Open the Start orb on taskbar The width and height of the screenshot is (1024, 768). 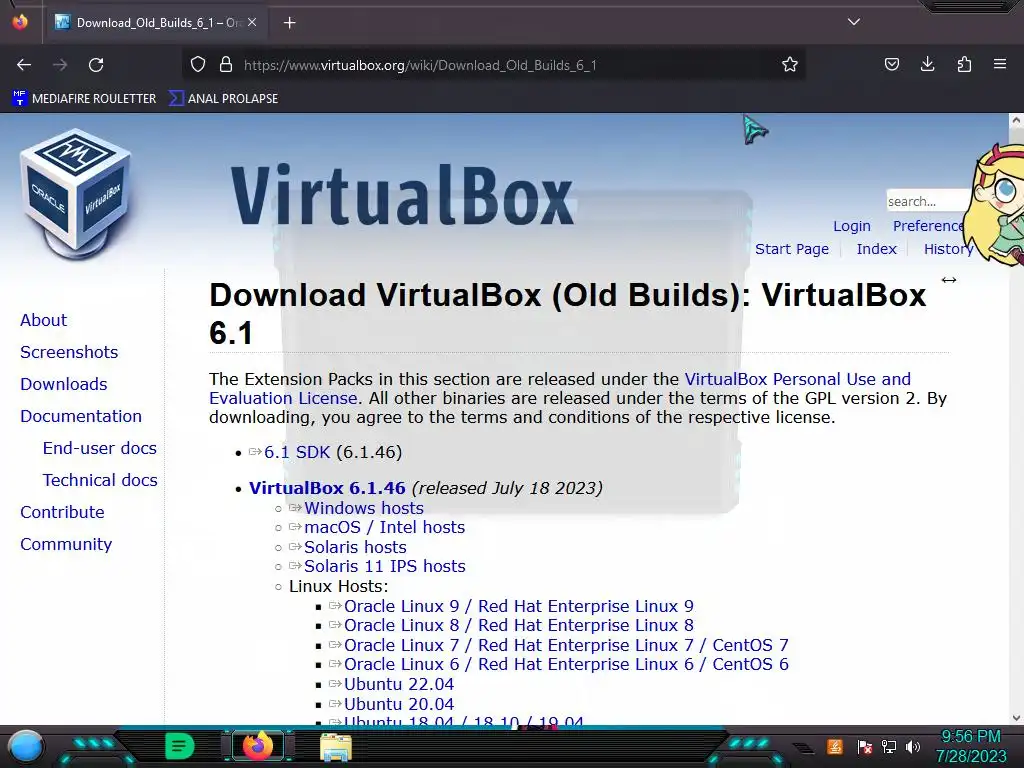[26, 746]
